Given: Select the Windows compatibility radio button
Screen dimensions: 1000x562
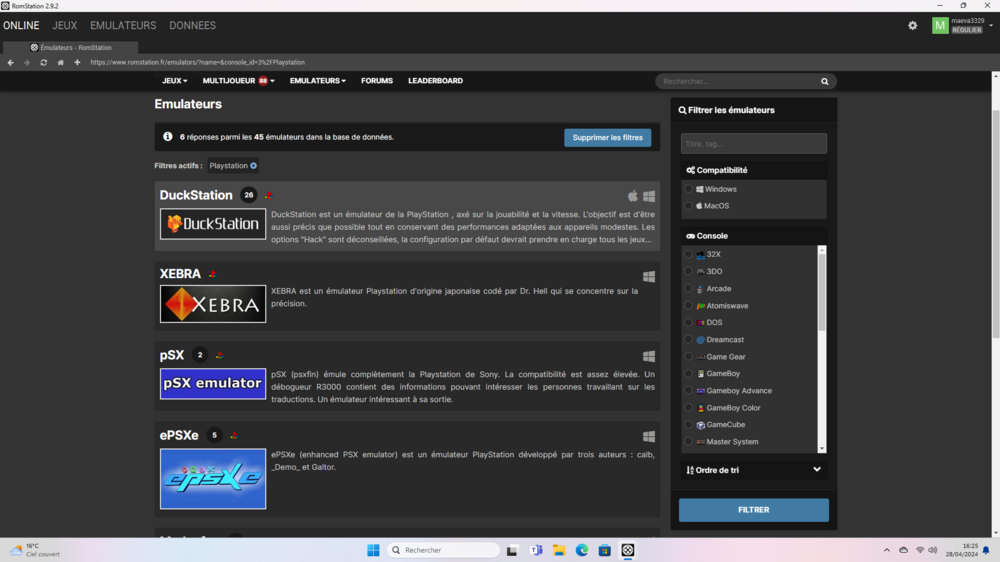Looking at the screenshot, I should [688, 189].
